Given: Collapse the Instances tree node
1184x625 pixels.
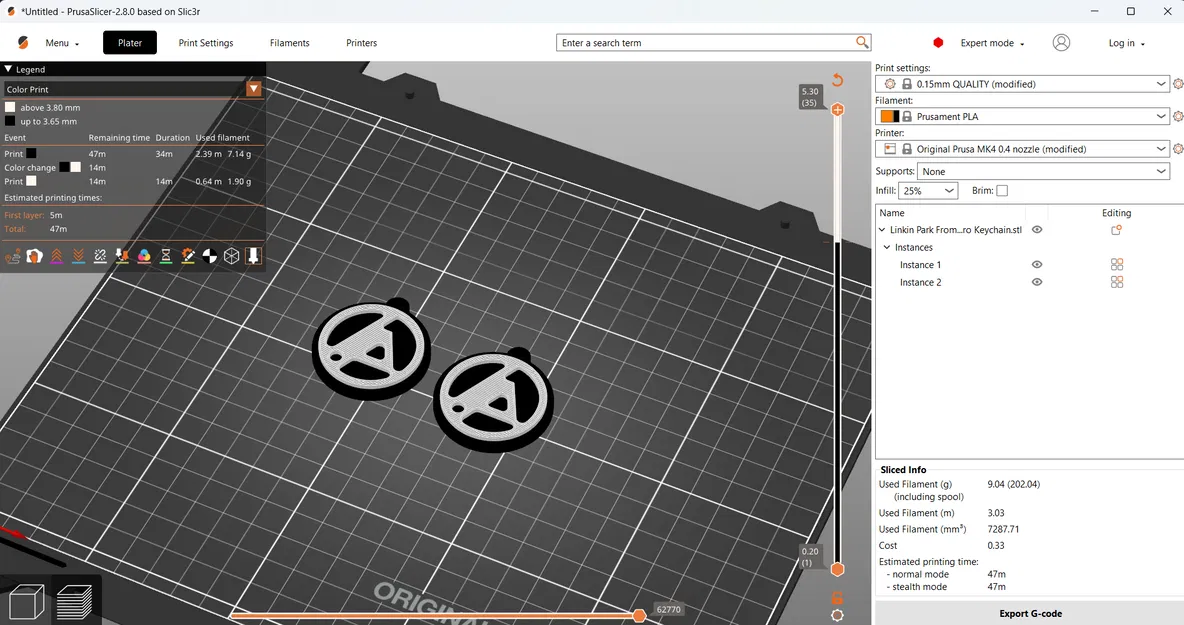Looking at the screenshot, I should click(886, 247).
